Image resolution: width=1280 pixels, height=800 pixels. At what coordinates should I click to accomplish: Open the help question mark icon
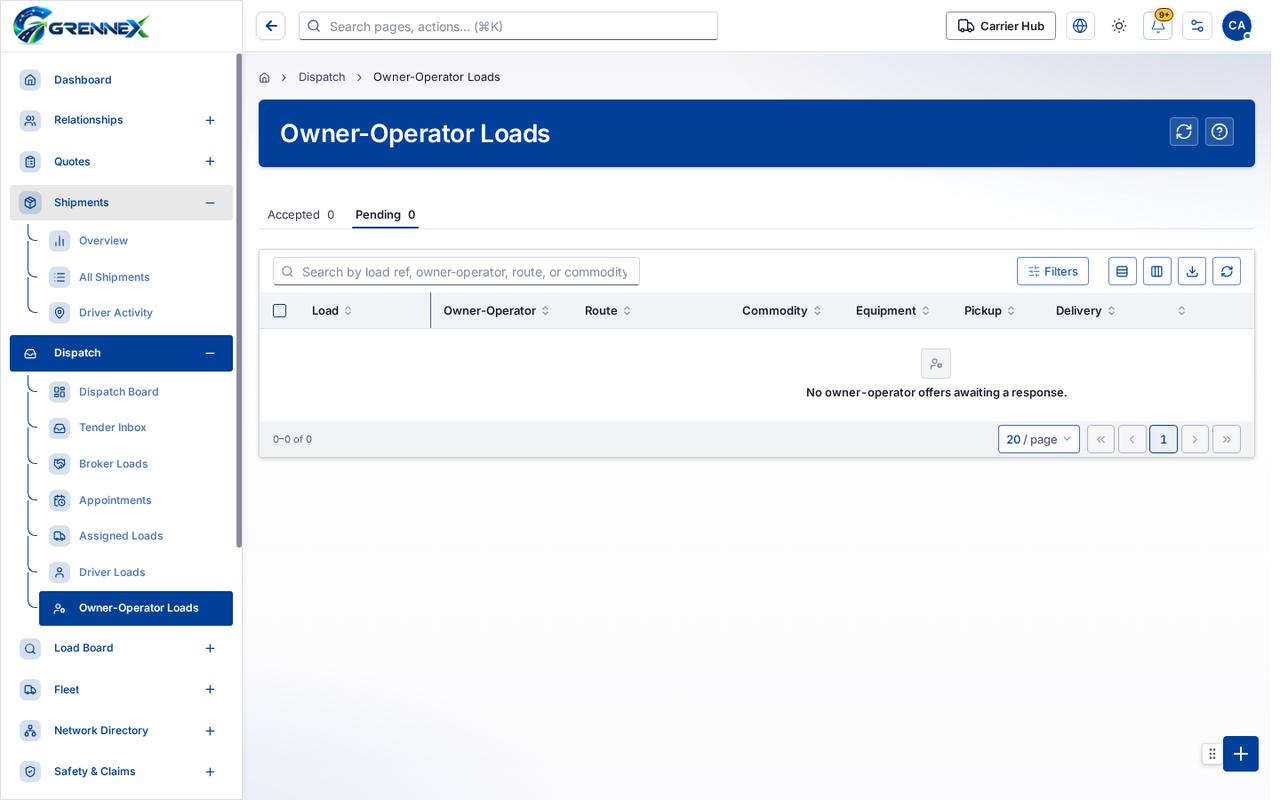point(1219,132)
